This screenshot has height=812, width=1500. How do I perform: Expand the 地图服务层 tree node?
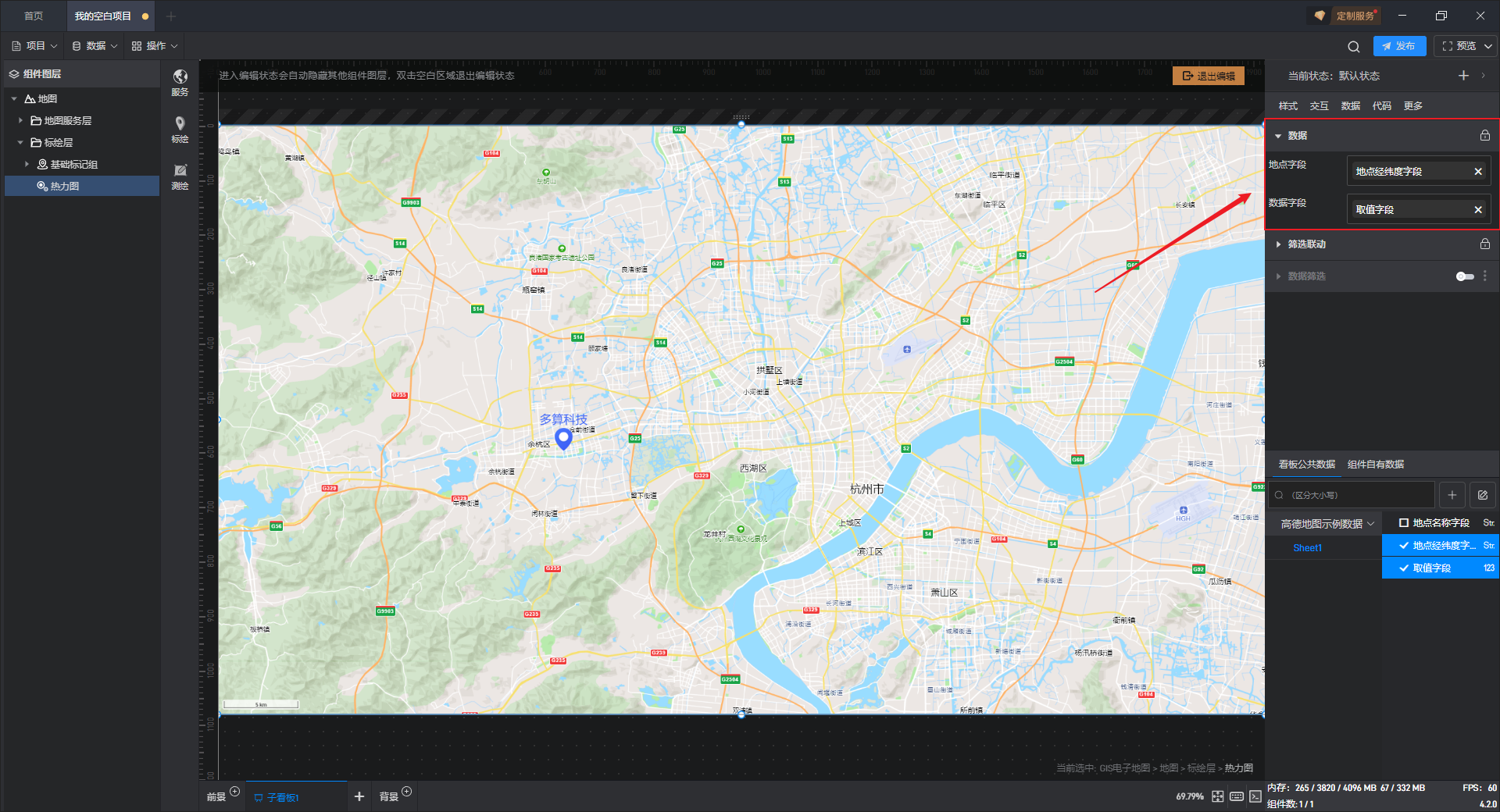20,120
